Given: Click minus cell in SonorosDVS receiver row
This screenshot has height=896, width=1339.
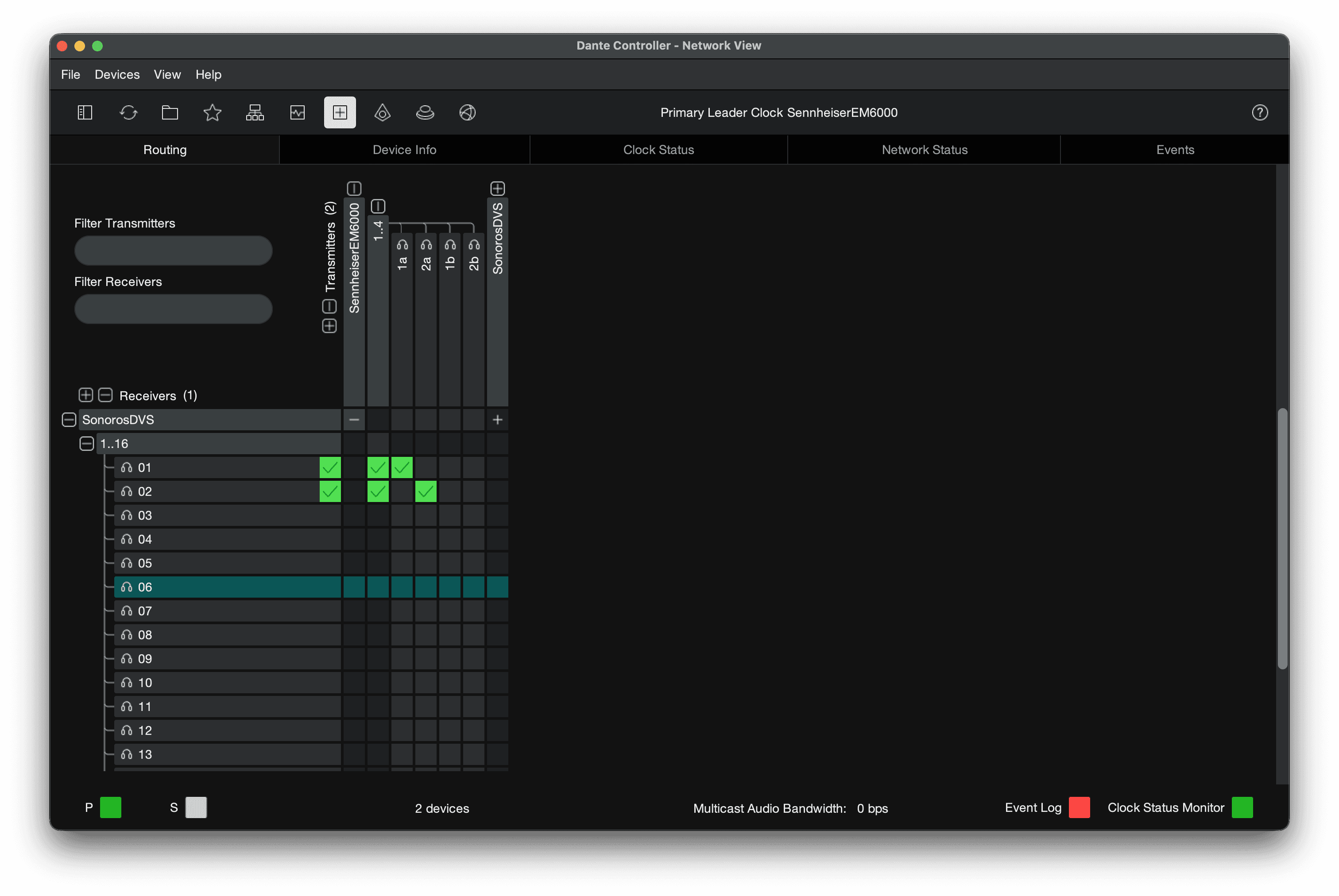Looking at the screenshot, I should click(x=354, y=420).
